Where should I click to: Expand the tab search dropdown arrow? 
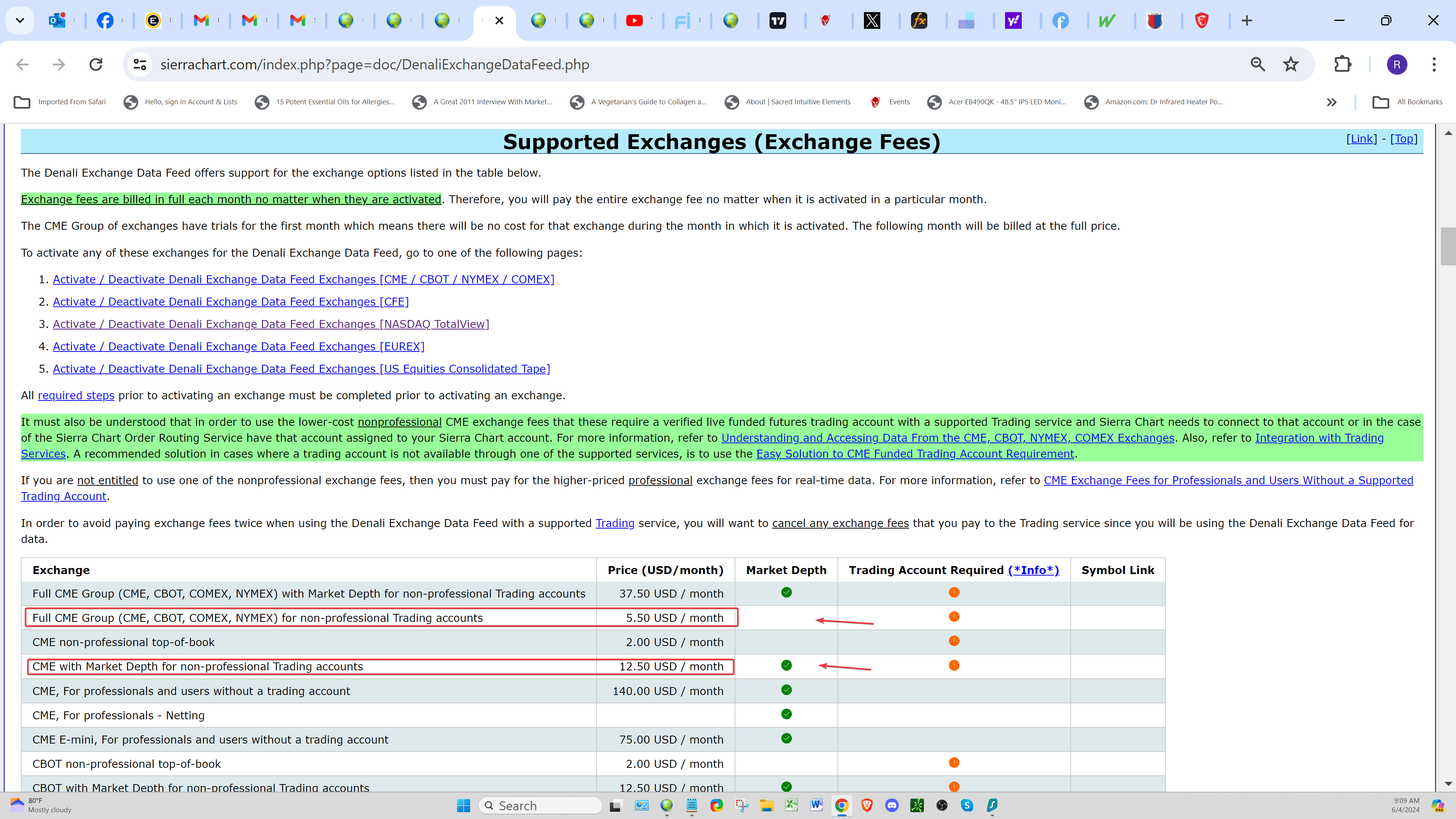20,21
